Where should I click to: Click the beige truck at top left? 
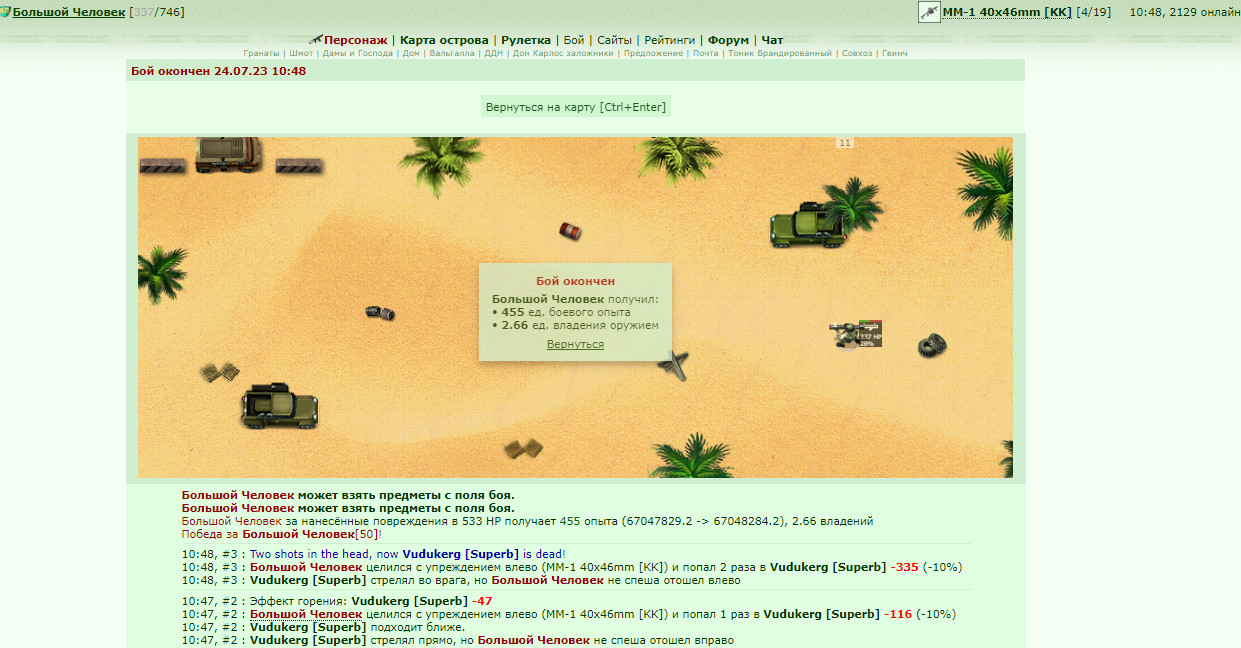(229, 155)
